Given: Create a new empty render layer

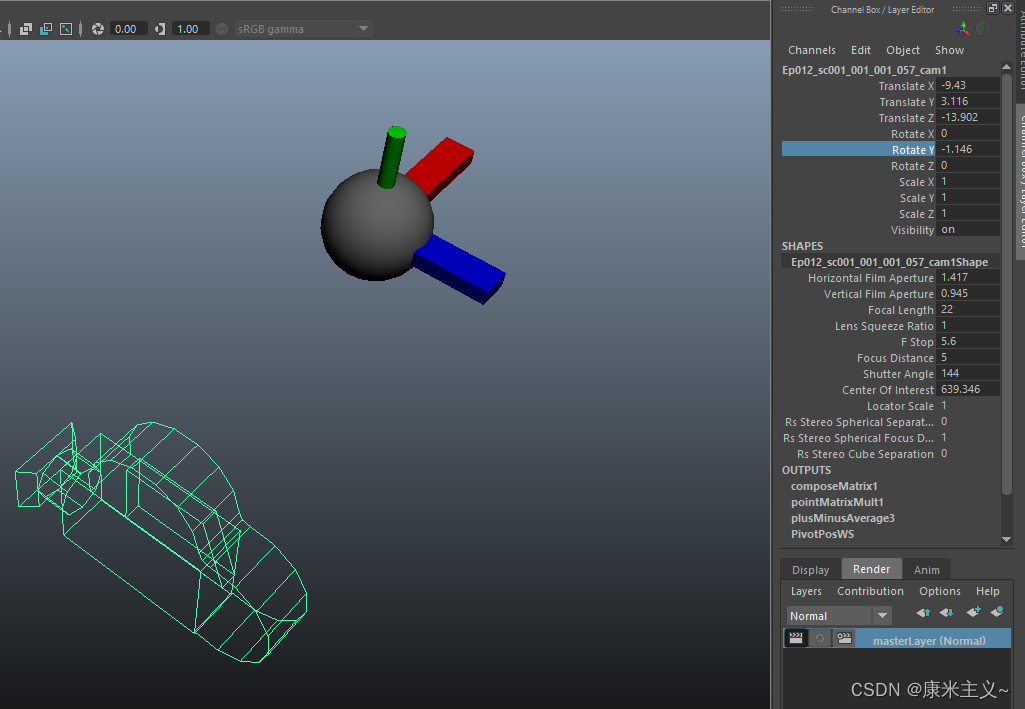Looking at the screenshot, I should (x=973, y=612).
